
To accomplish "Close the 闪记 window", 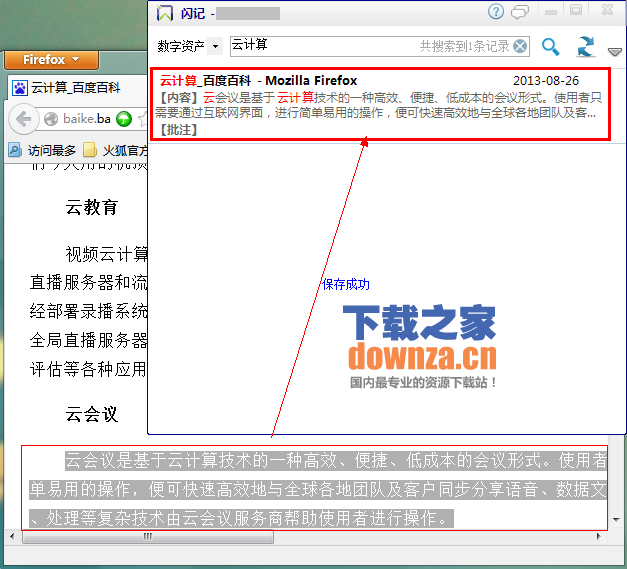I will coord(607,10).
